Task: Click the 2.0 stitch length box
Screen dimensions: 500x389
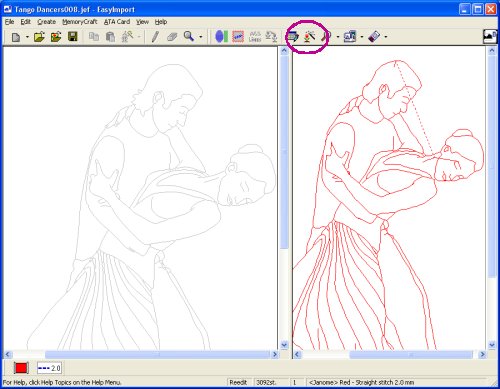Action: pyautogui.click(x=49, y=368)
